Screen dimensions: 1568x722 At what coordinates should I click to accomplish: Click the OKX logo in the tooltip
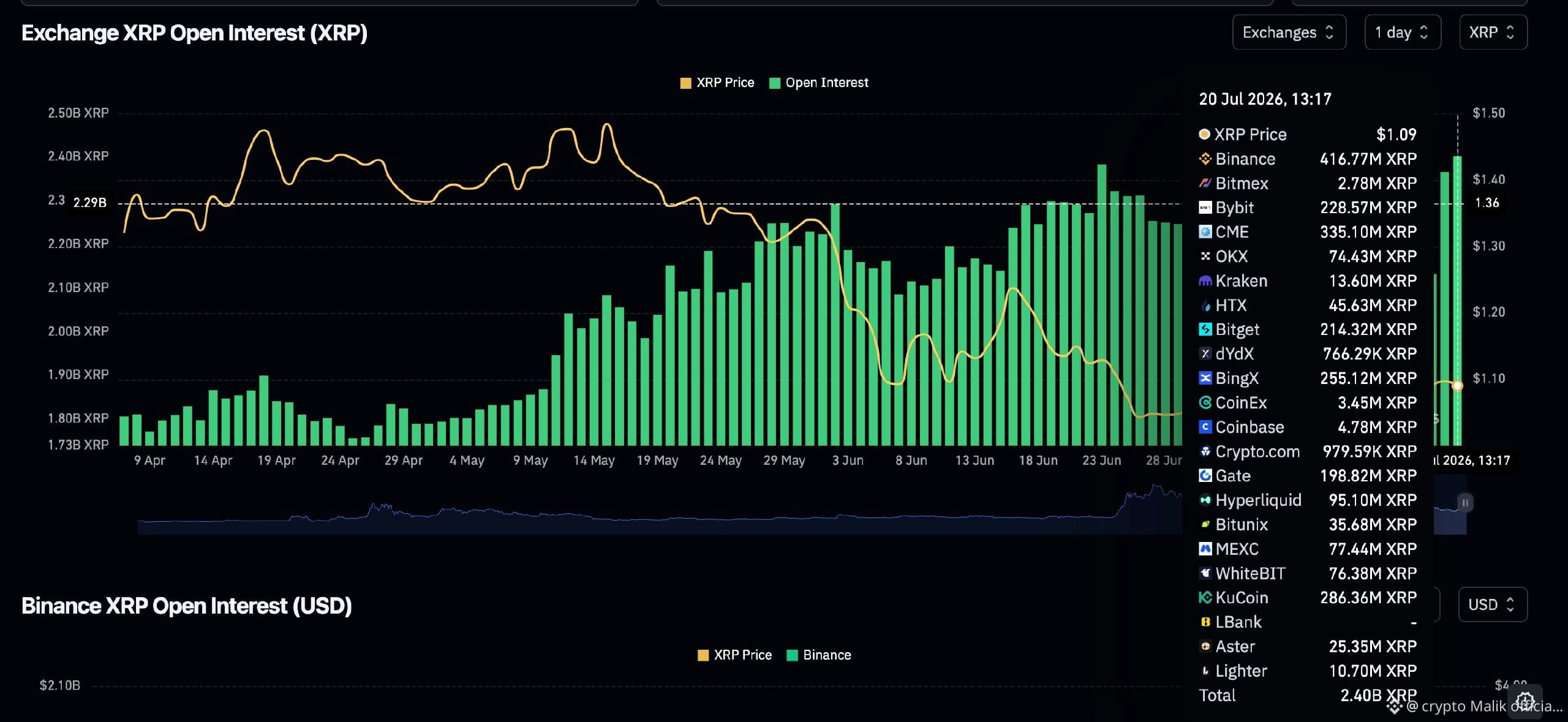[1205, 257]
